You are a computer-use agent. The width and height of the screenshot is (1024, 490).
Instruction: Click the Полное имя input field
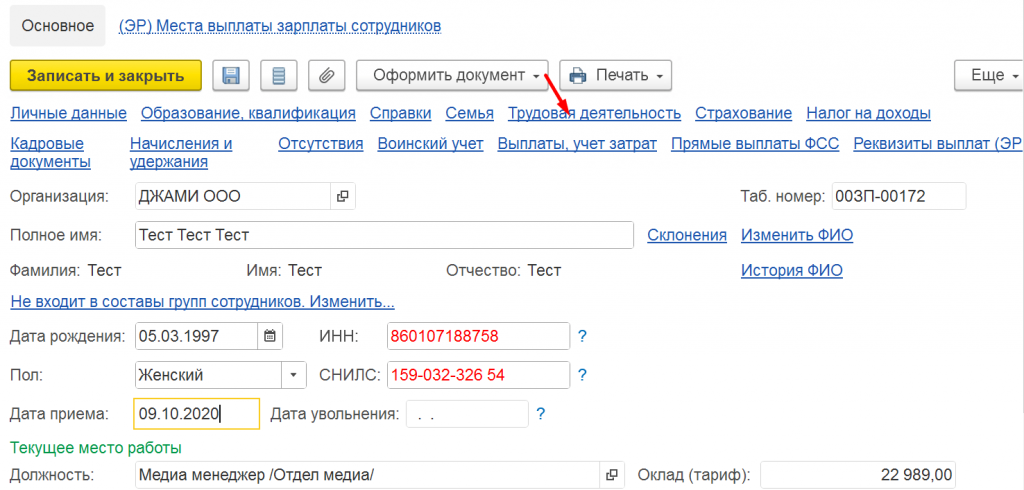[x=385, y=235]
